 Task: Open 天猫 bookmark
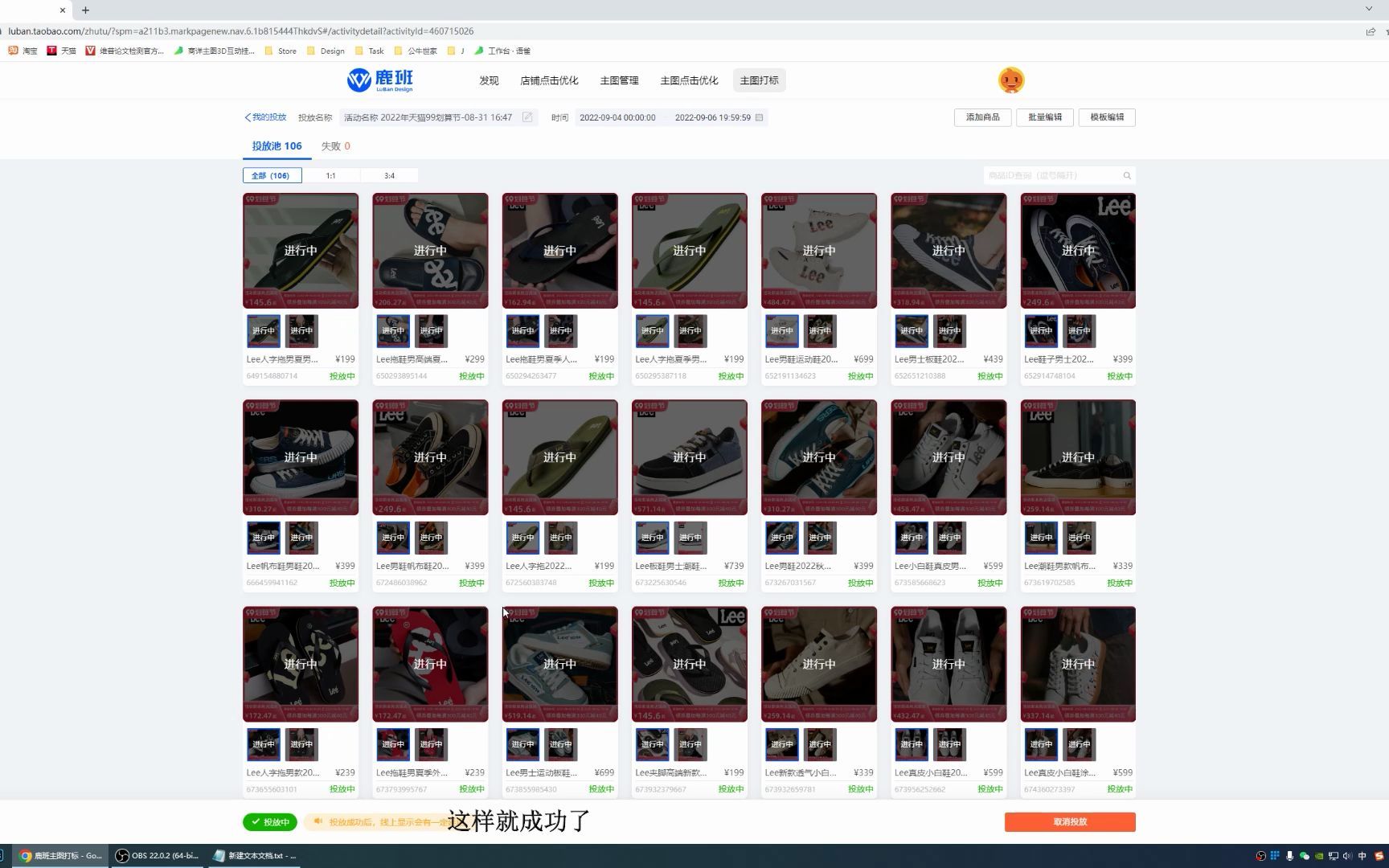pyautogui.click(x=61, y=51)
